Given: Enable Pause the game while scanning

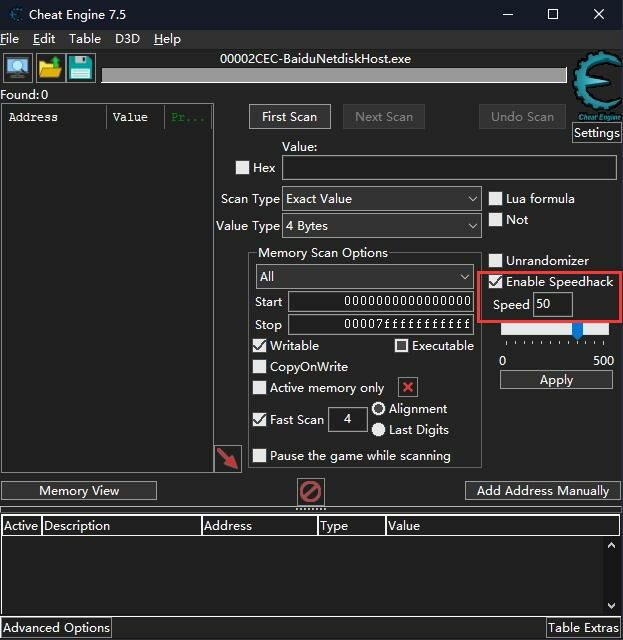Looking at the screenshot, I should pos(260,456).
